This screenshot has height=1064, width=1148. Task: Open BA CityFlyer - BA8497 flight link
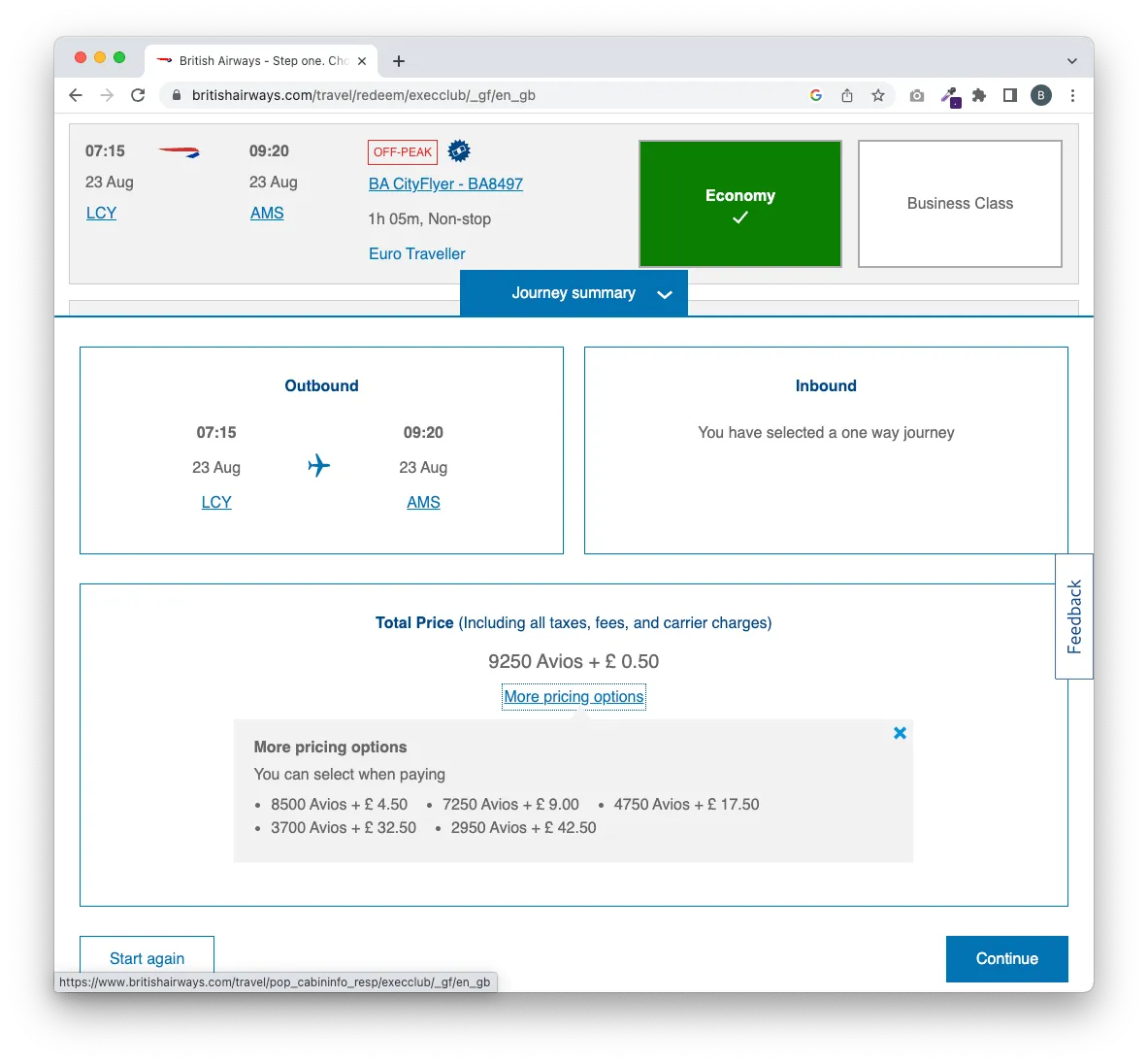(x=445, y=183)
